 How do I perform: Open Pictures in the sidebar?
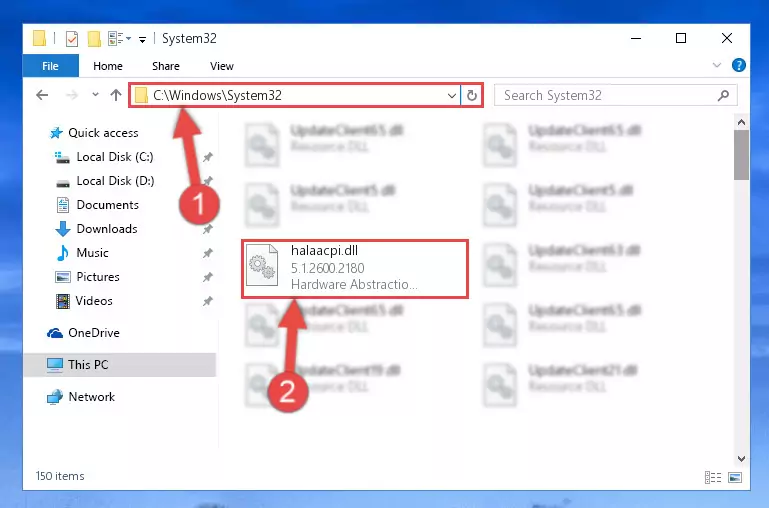(x=98, y=277)
